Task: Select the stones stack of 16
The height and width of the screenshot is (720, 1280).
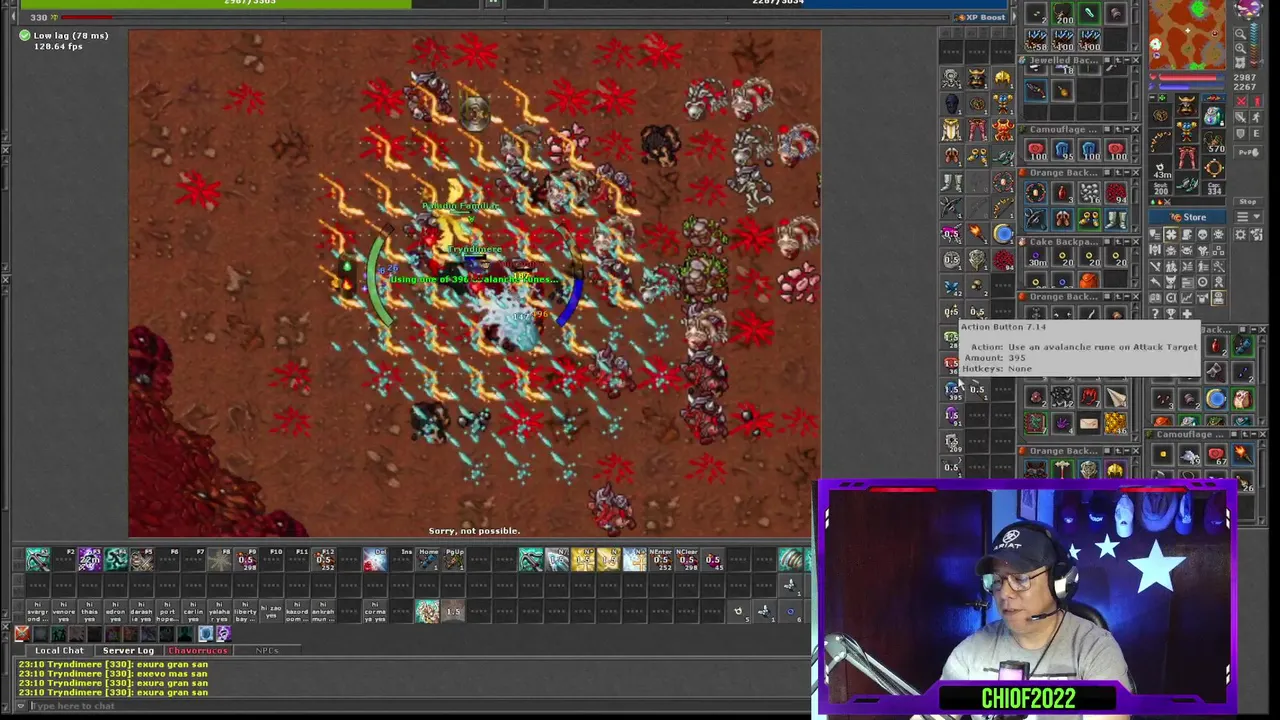Action: coord(1089,193)
